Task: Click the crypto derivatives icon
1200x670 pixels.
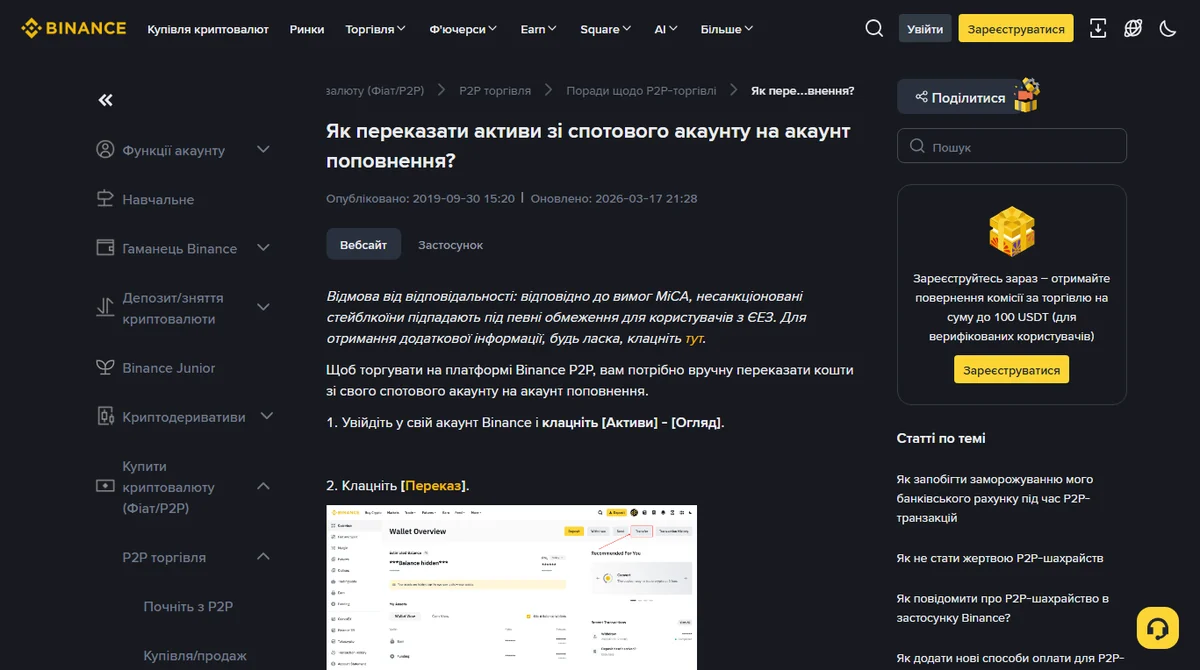Action: (105, 416)
